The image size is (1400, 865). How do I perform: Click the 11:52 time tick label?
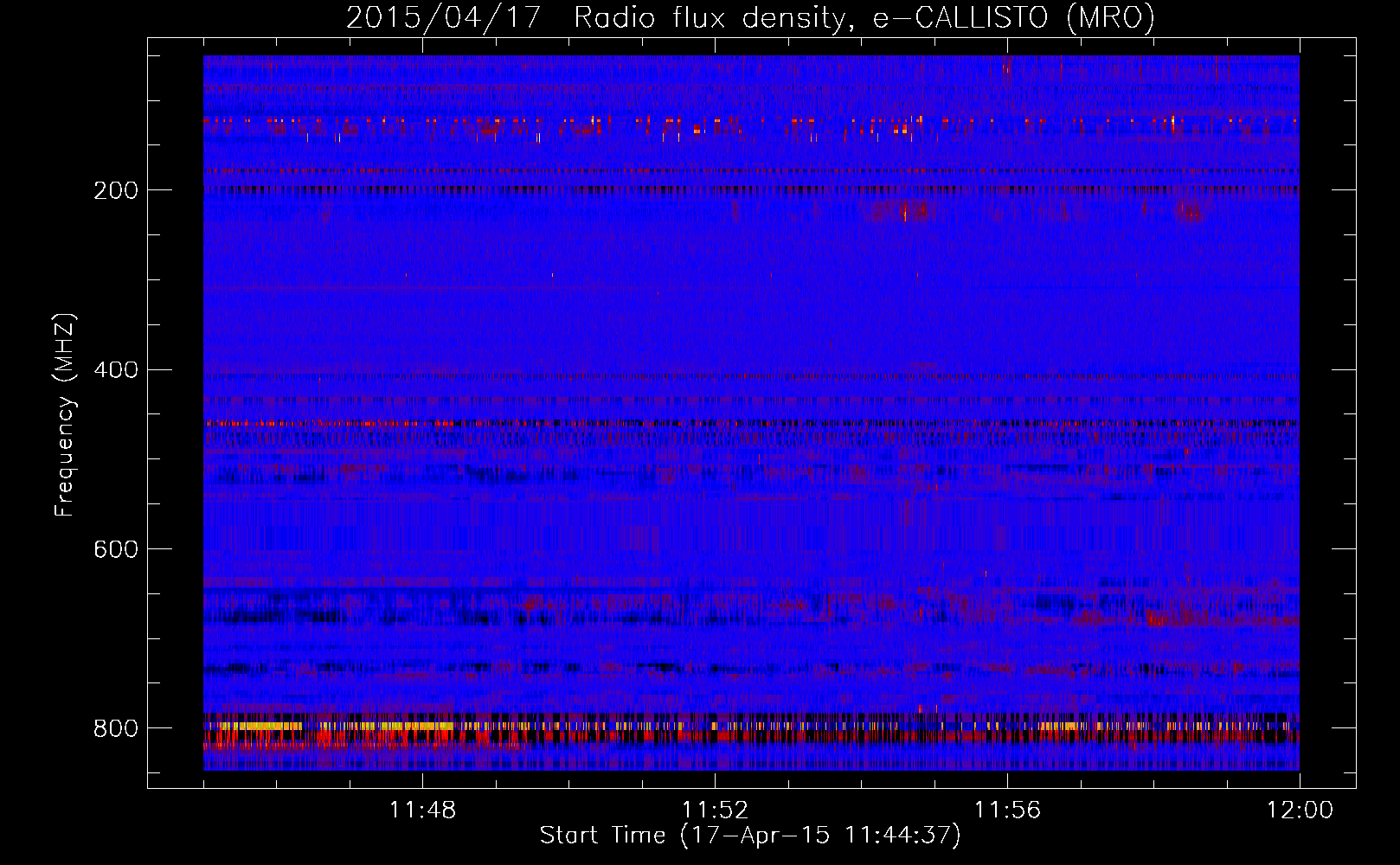(715, 811)
